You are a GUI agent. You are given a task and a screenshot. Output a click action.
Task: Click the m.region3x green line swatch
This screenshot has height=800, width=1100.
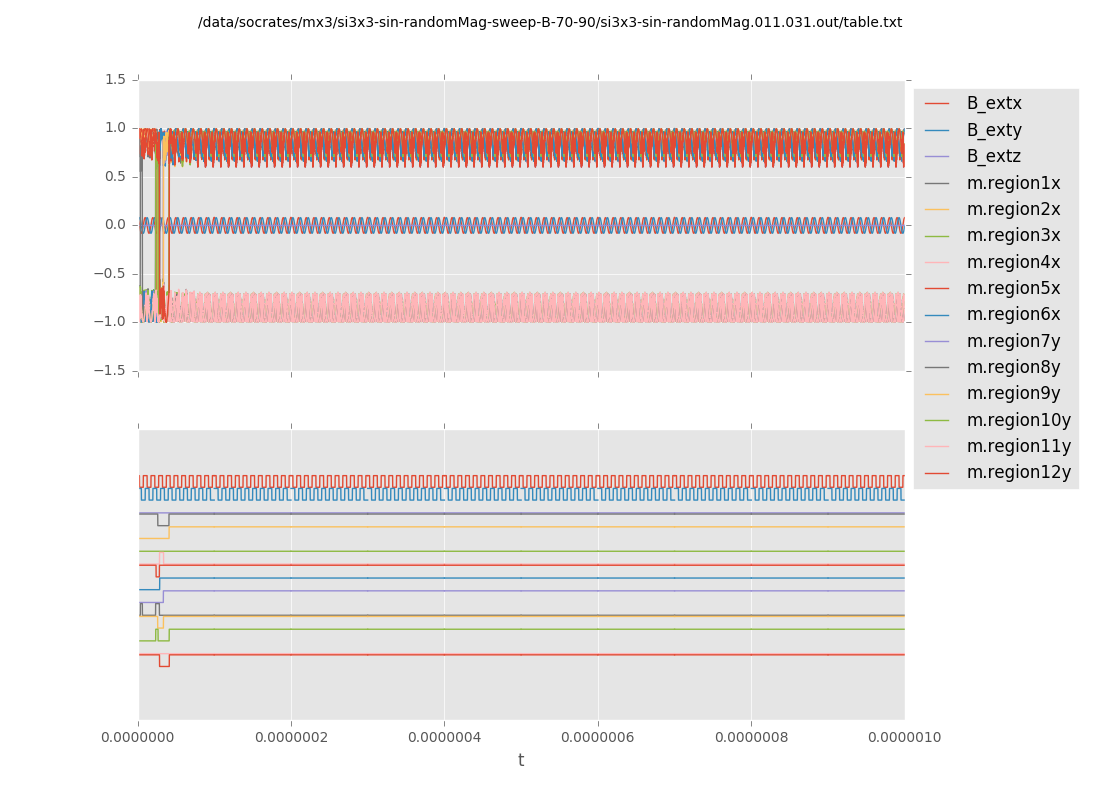(937, 236)
